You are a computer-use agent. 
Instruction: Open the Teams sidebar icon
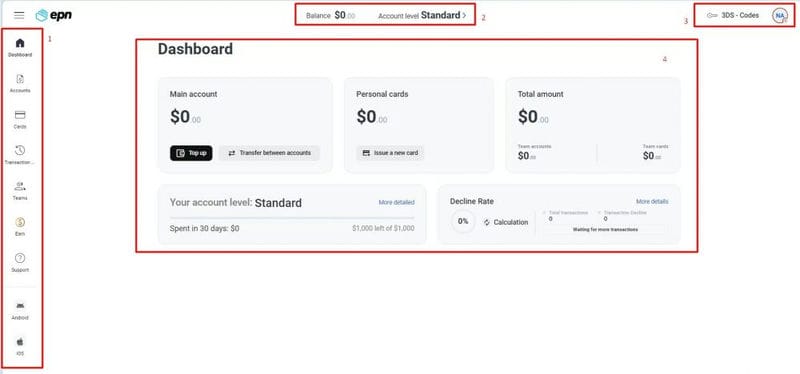click(x=20, y=186)
